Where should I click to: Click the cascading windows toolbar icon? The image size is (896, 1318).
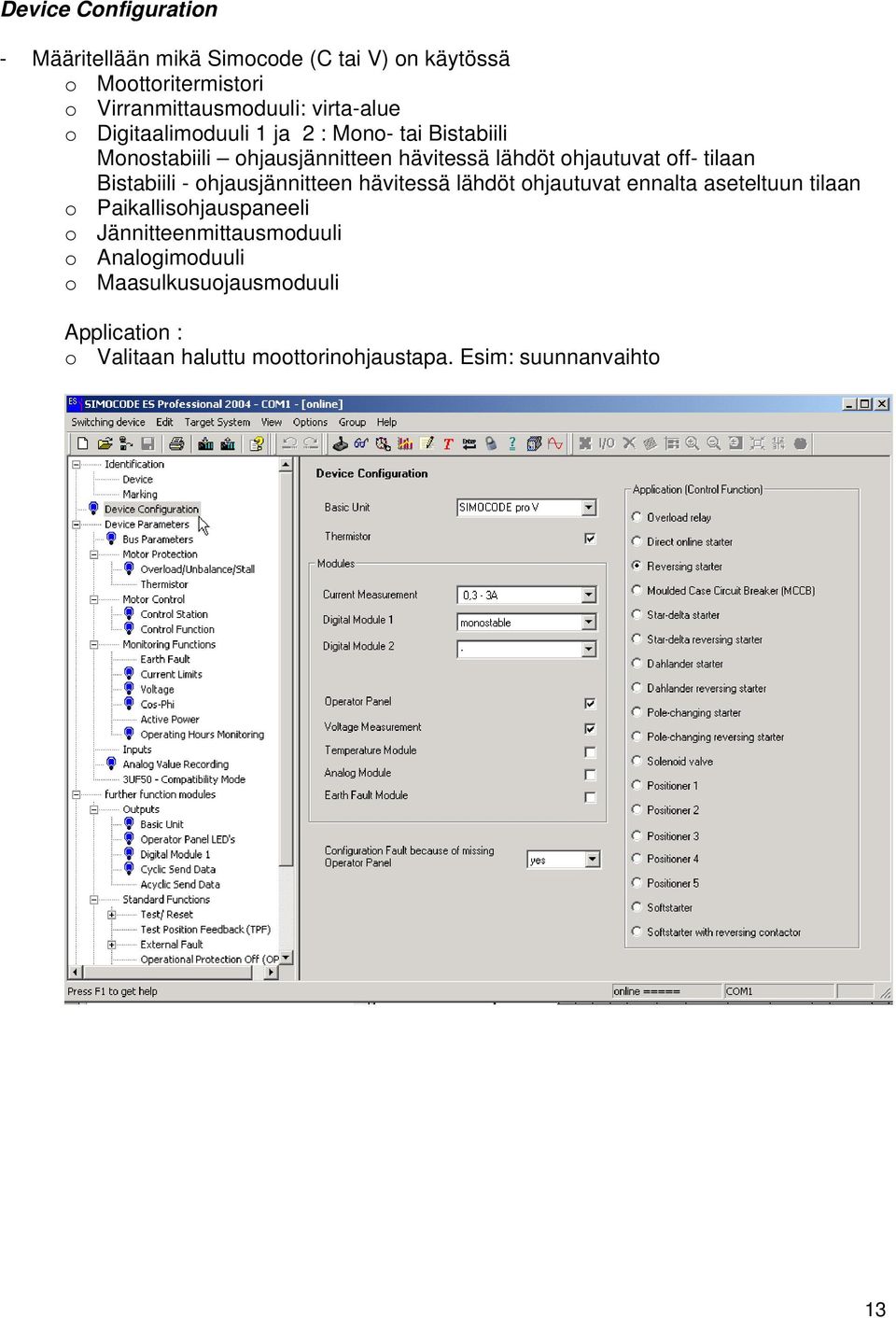pyautogui.click(x=534, y=443)
